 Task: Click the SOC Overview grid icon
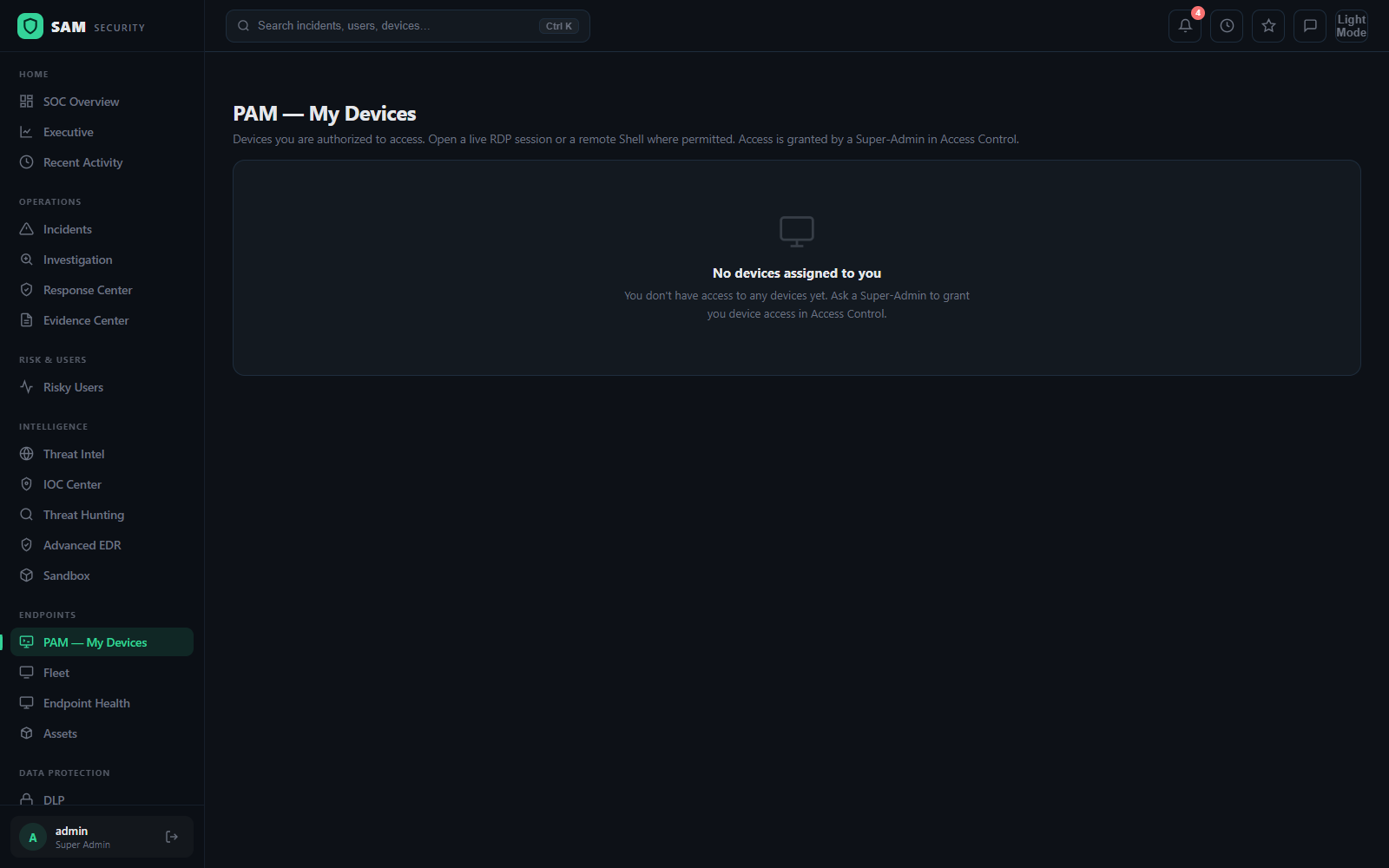point(27,102)
